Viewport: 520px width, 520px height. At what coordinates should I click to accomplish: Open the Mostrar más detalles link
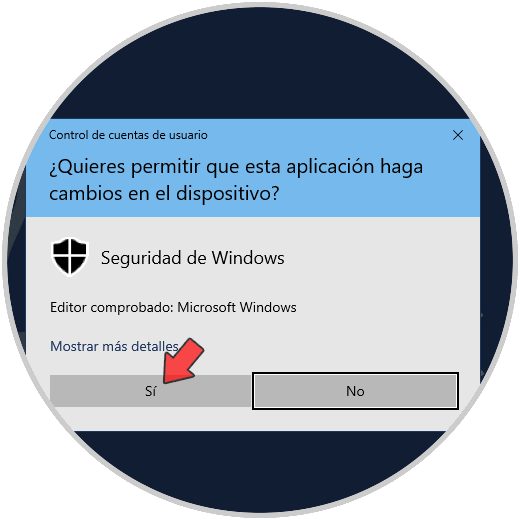(x=114, y=346)
